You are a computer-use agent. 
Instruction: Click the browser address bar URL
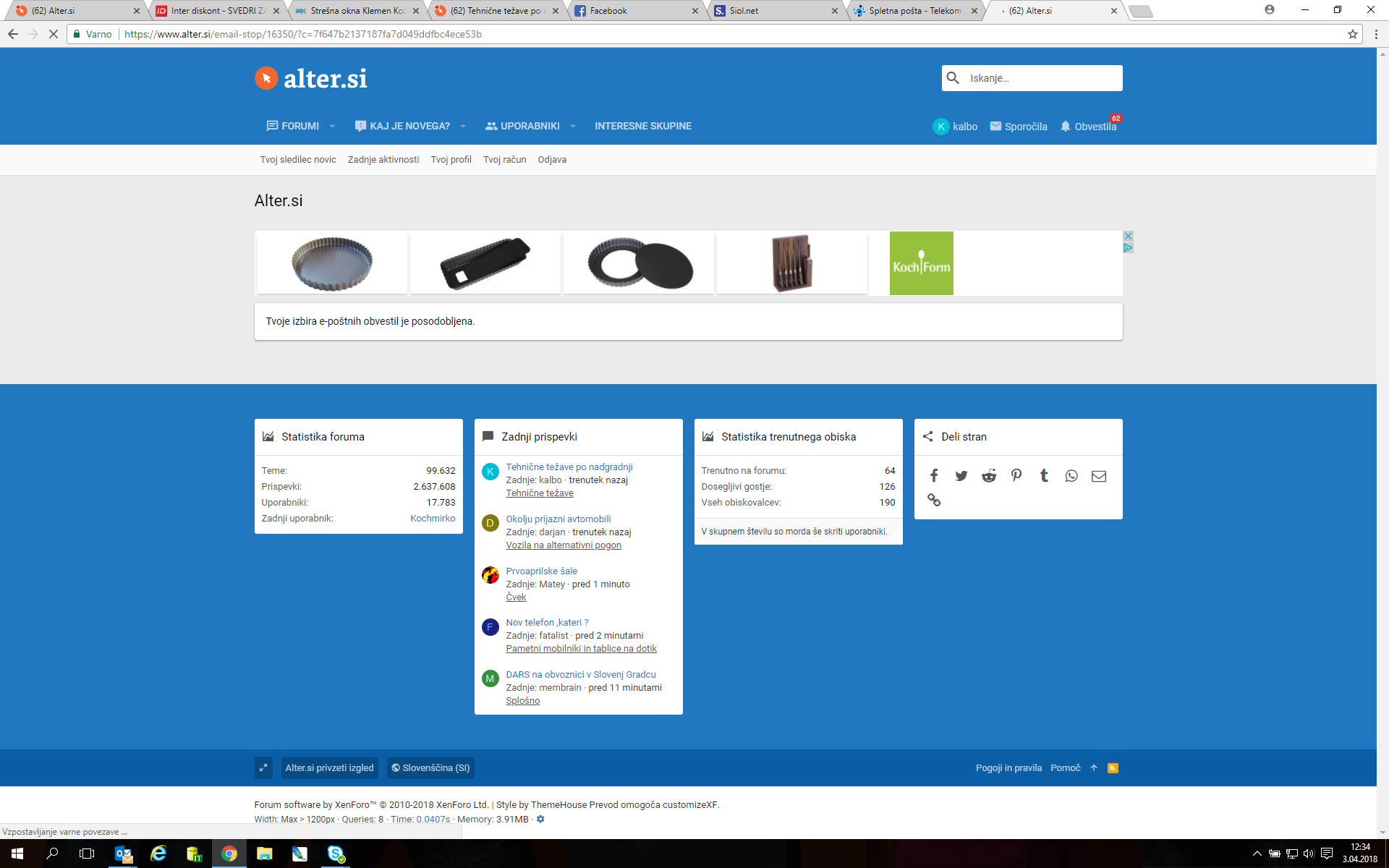pyautogui.click(x=303, y=34)
